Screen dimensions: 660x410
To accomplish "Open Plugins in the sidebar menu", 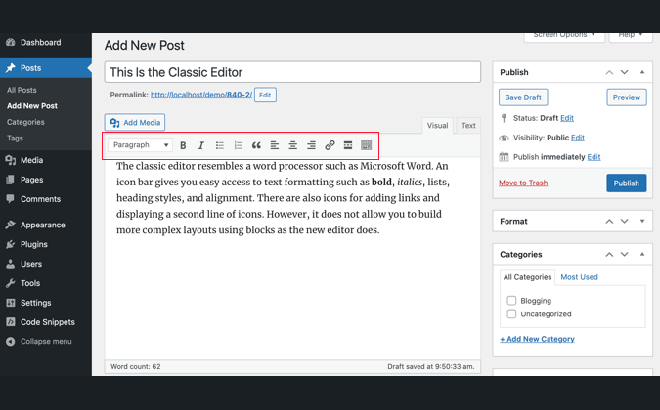I will (x=34, y=244).
